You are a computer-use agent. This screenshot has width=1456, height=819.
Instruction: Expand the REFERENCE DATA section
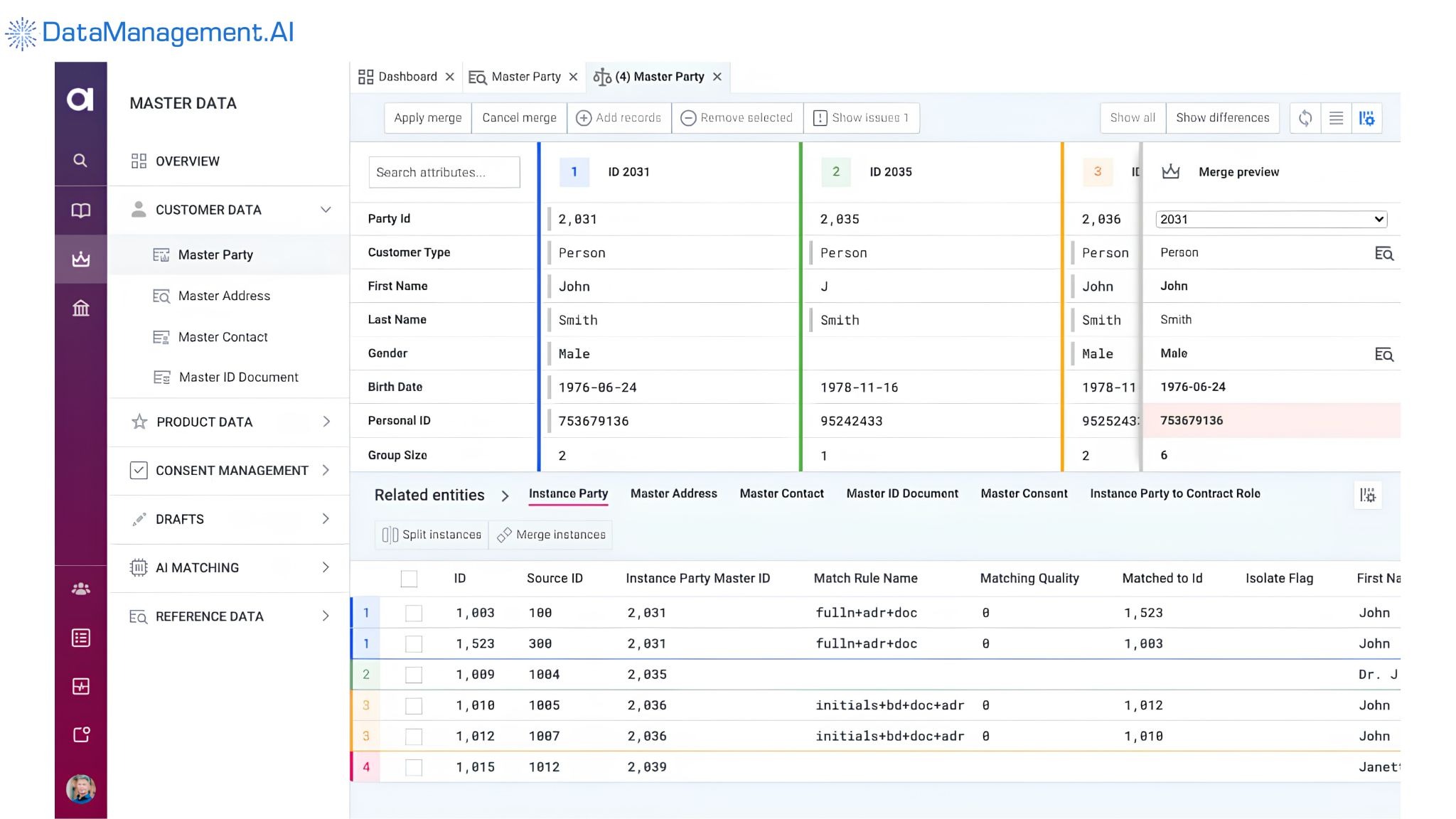(x=326, y=616)
